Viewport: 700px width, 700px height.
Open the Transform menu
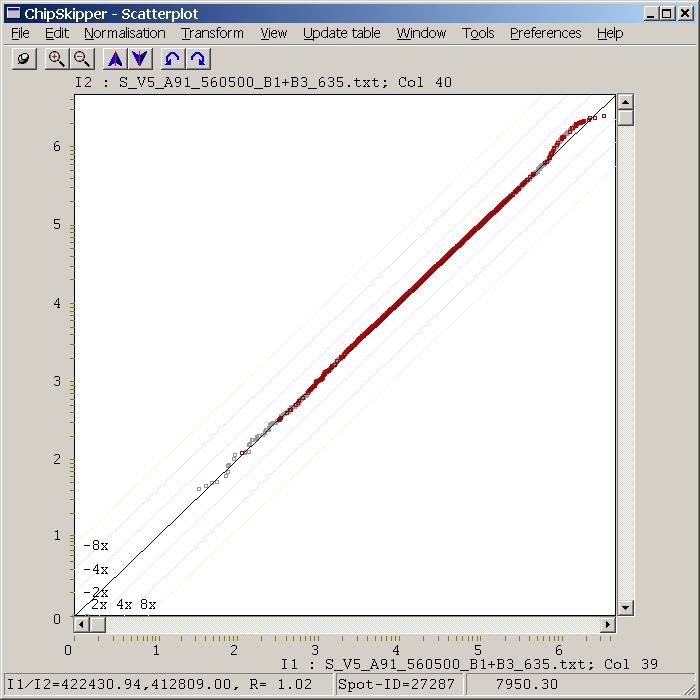pos(212,33)
